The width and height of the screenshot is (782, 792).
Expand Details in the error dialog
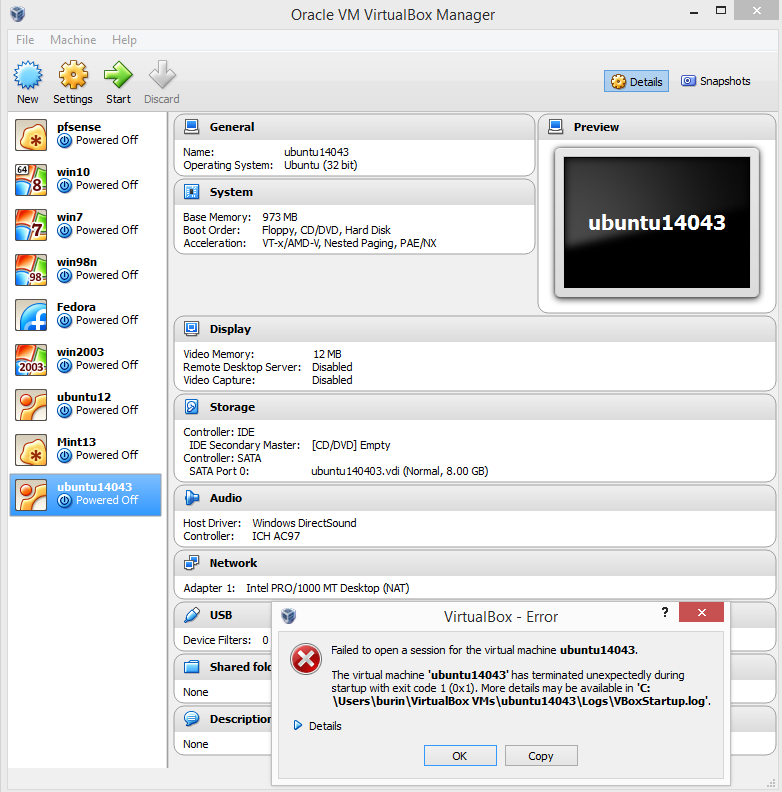pyautogui.click(x=317, y=726)
